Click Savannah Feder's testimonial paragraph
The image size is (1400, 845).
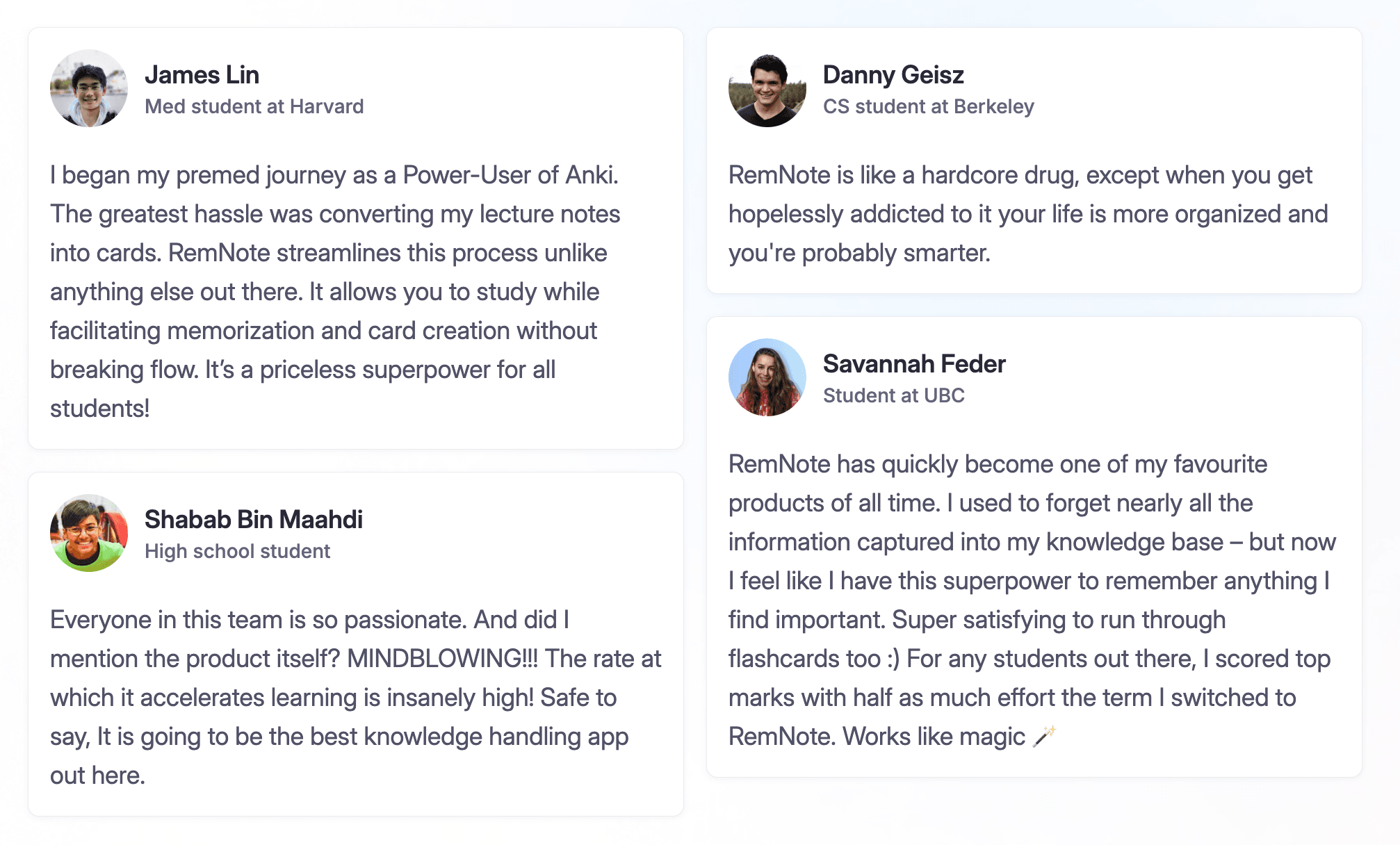(x=1032, y=600)
